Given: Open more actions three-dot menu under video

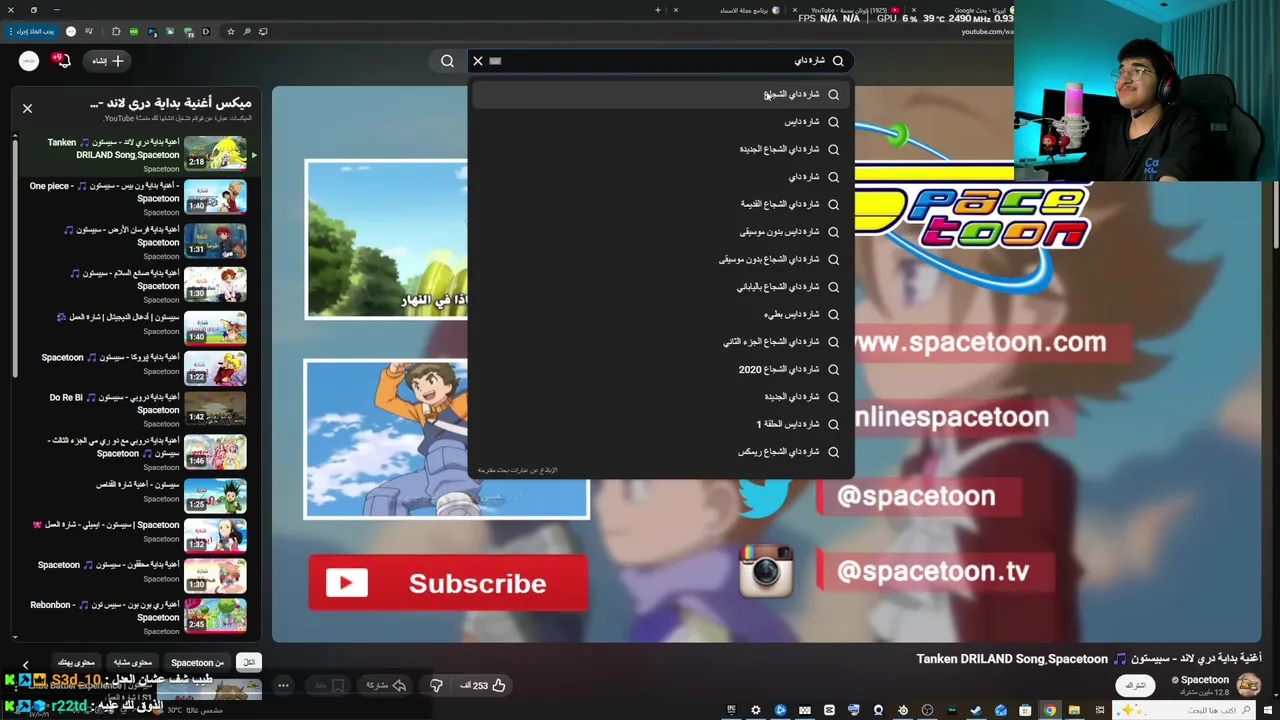Looking at the screenshot, I should (x=283, y=685).
